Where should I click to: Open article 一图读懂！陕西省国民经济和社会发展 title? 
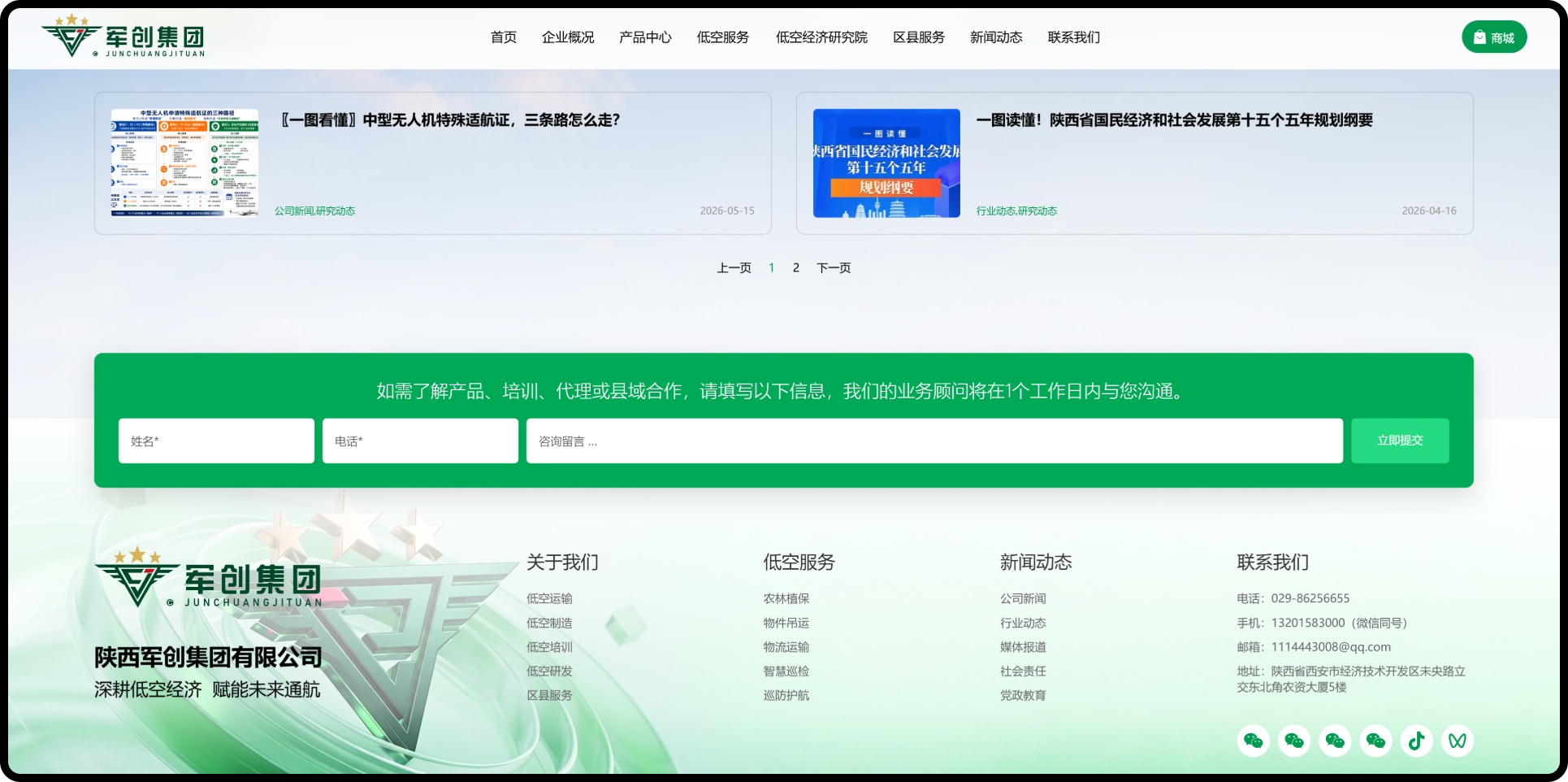[x=1175, y=120]
